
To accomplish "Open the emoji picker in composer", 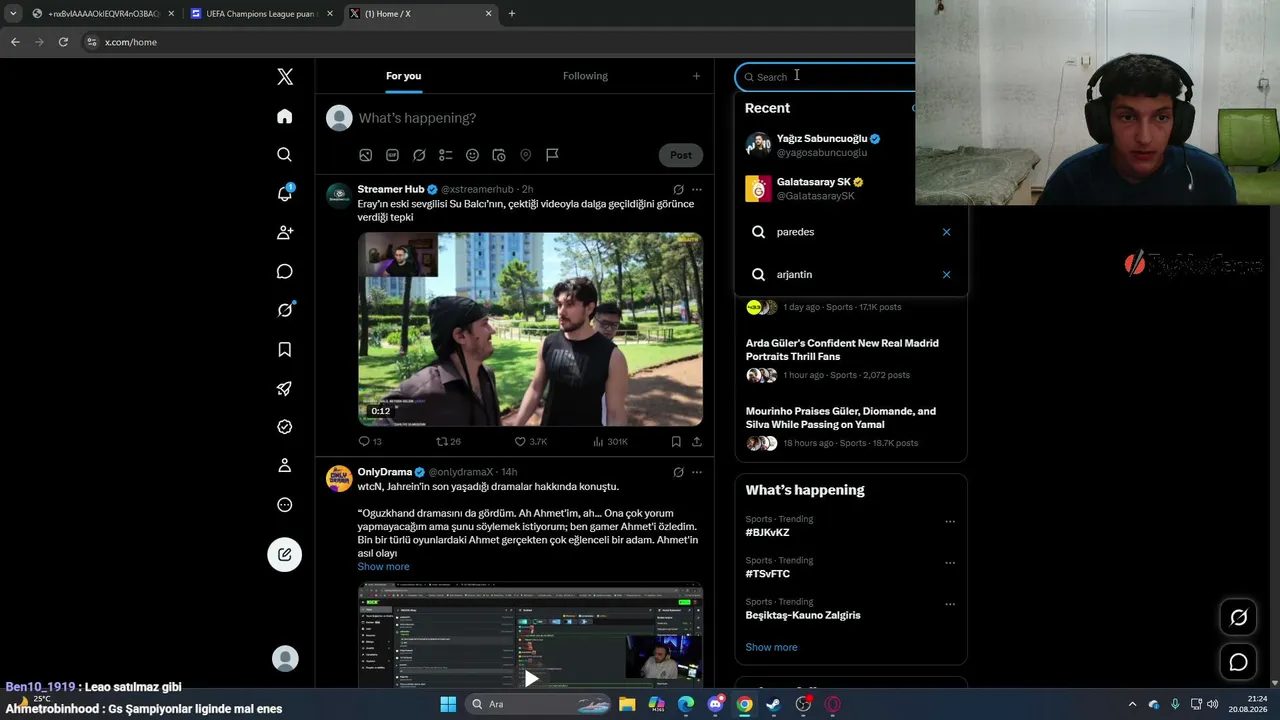I will pos(472,155).
